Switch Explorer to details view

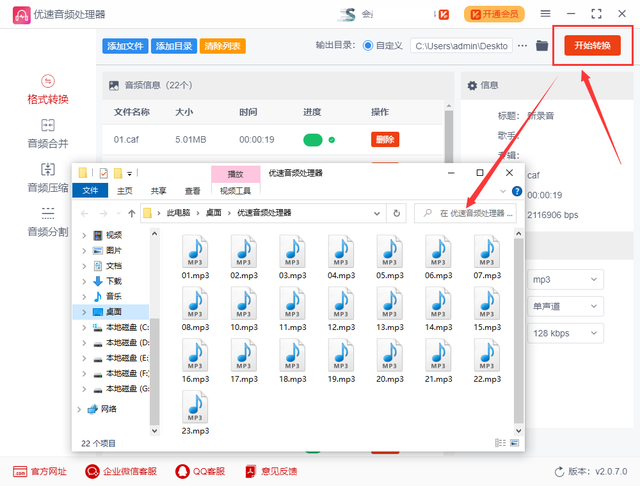pos(499,442)
